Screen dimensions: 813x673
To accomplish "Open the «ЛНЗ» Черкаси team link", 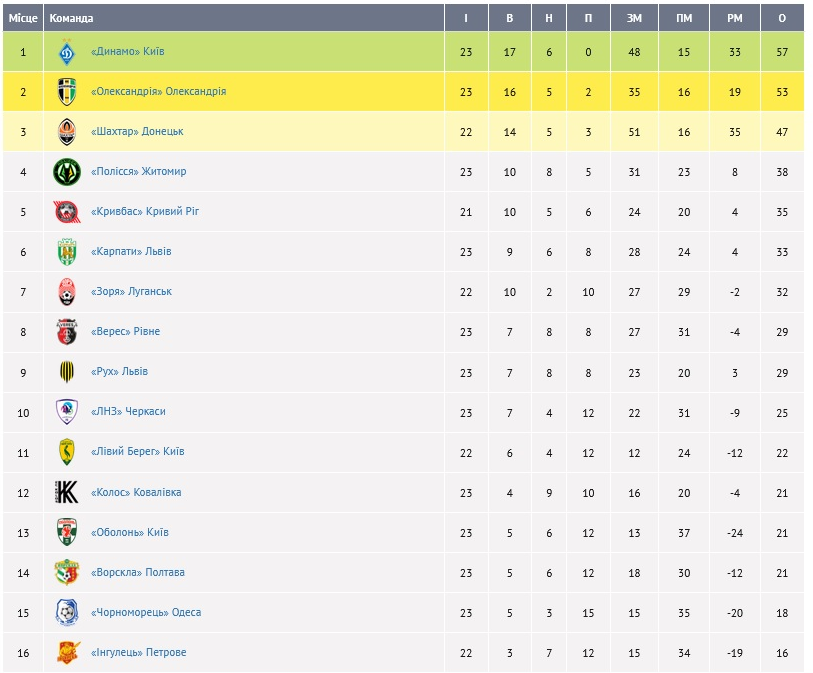I will tap(127, 412).
